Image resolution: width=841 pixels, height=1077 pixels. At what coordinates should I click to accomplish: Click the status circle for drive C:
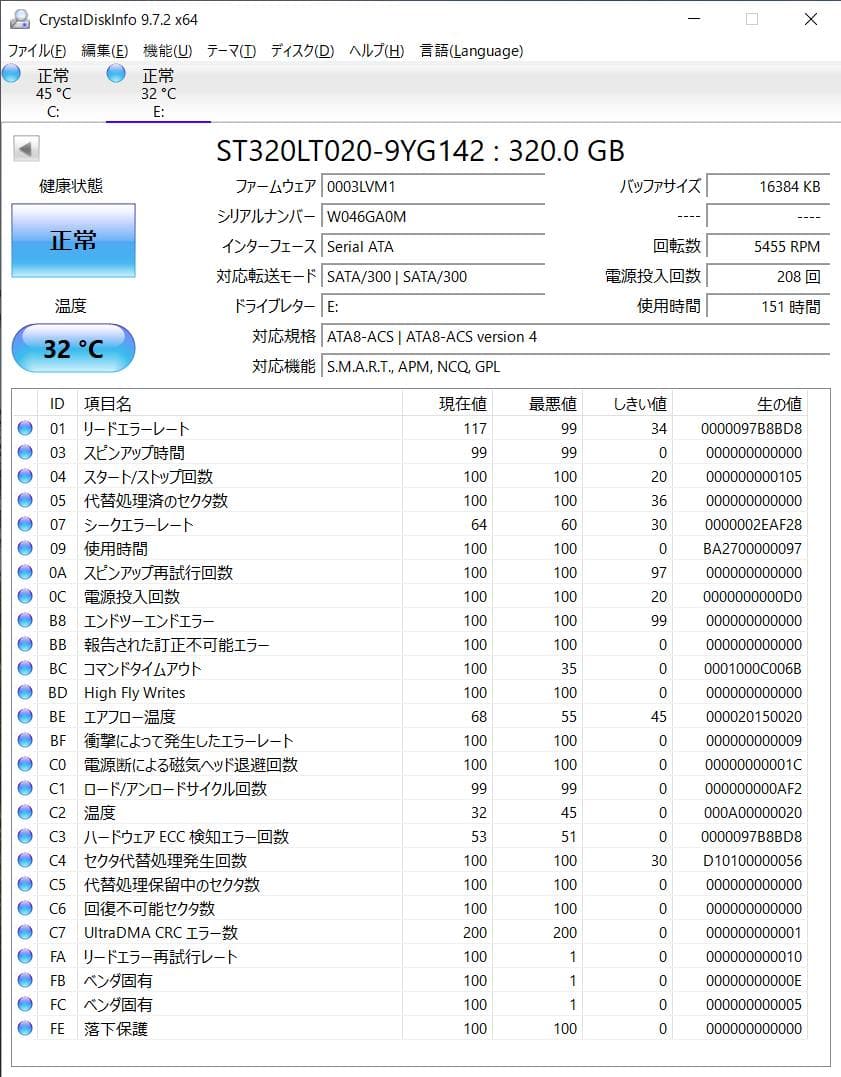(12, 74)
